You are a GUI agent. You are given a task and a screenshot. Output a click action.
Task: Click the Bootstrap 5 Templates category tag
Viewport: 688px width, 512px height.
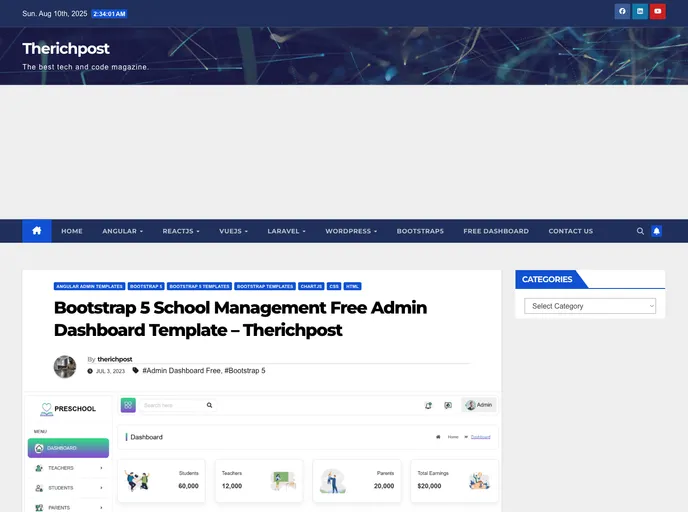click(x=199, y=286)
